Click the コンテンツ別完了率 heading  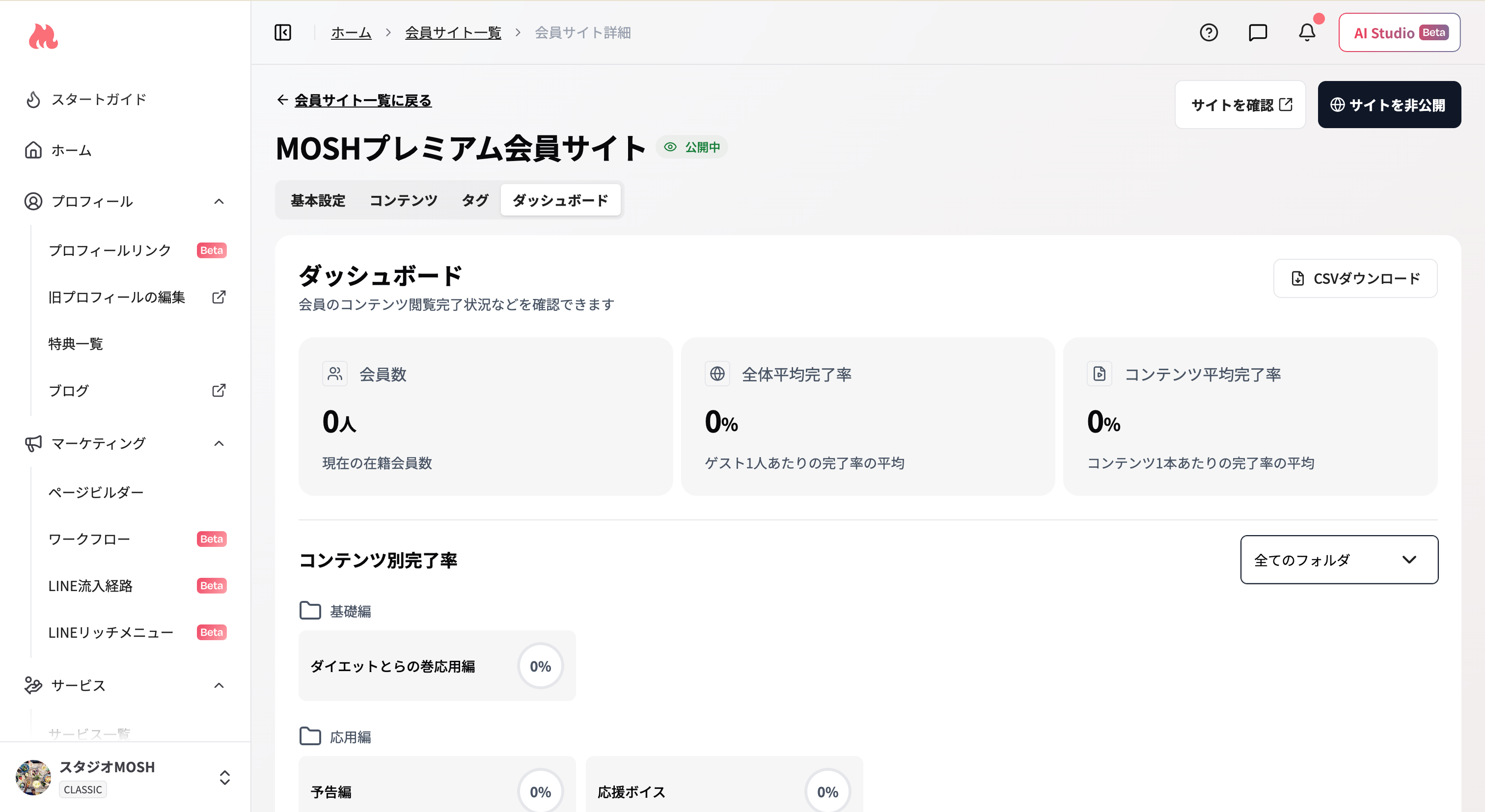(x=378, y=560)
